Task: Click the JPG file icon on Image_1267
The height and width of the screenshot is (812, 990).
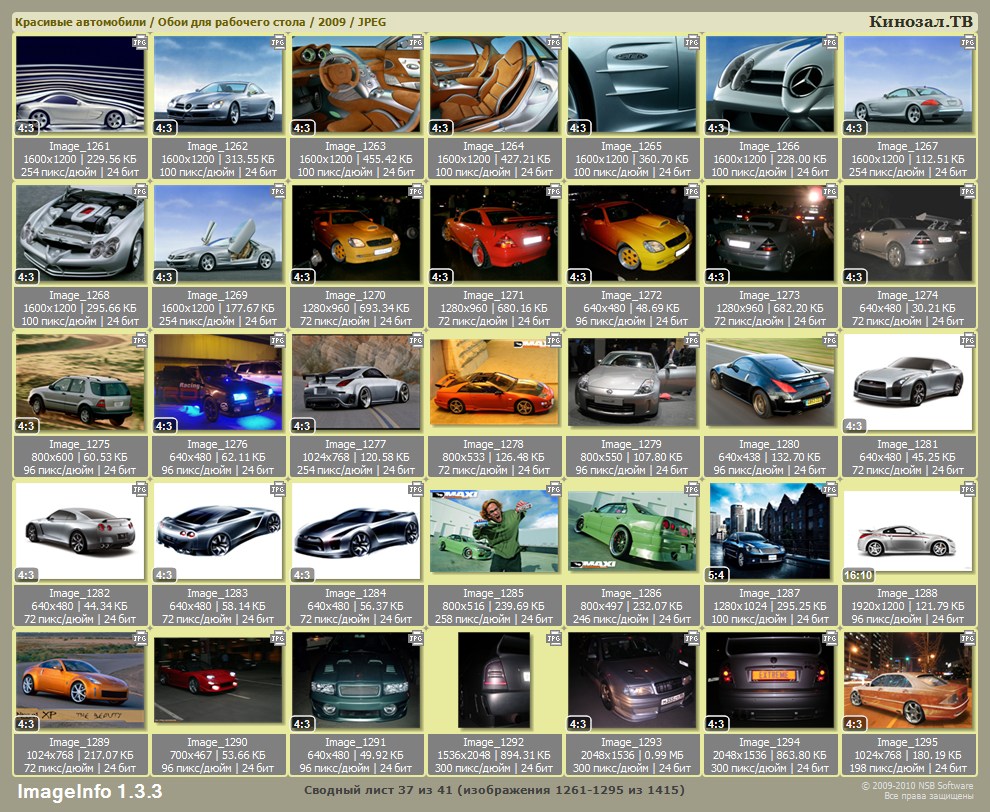Action: 967,44
